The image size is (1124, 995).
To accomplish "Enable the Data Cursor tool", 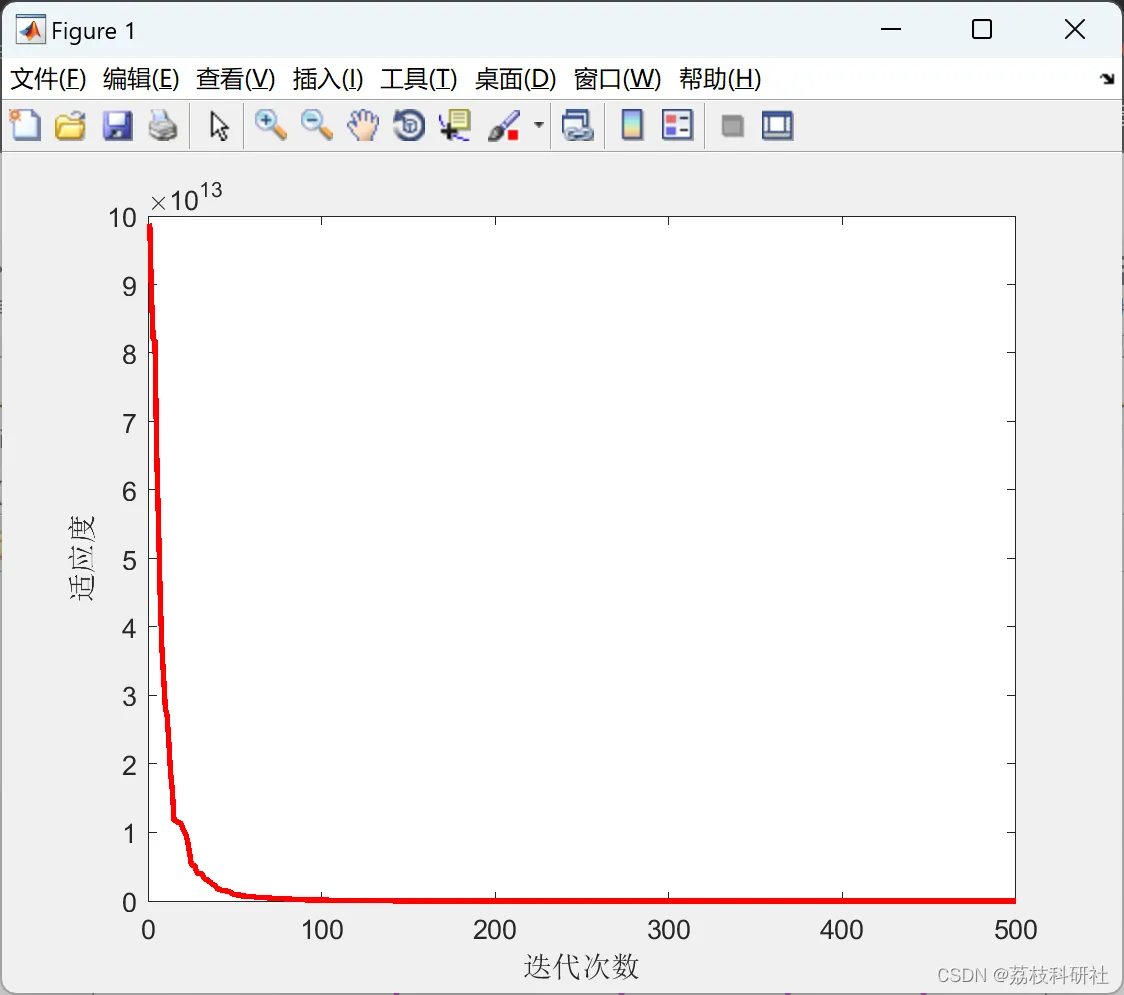I will (455, 125).
